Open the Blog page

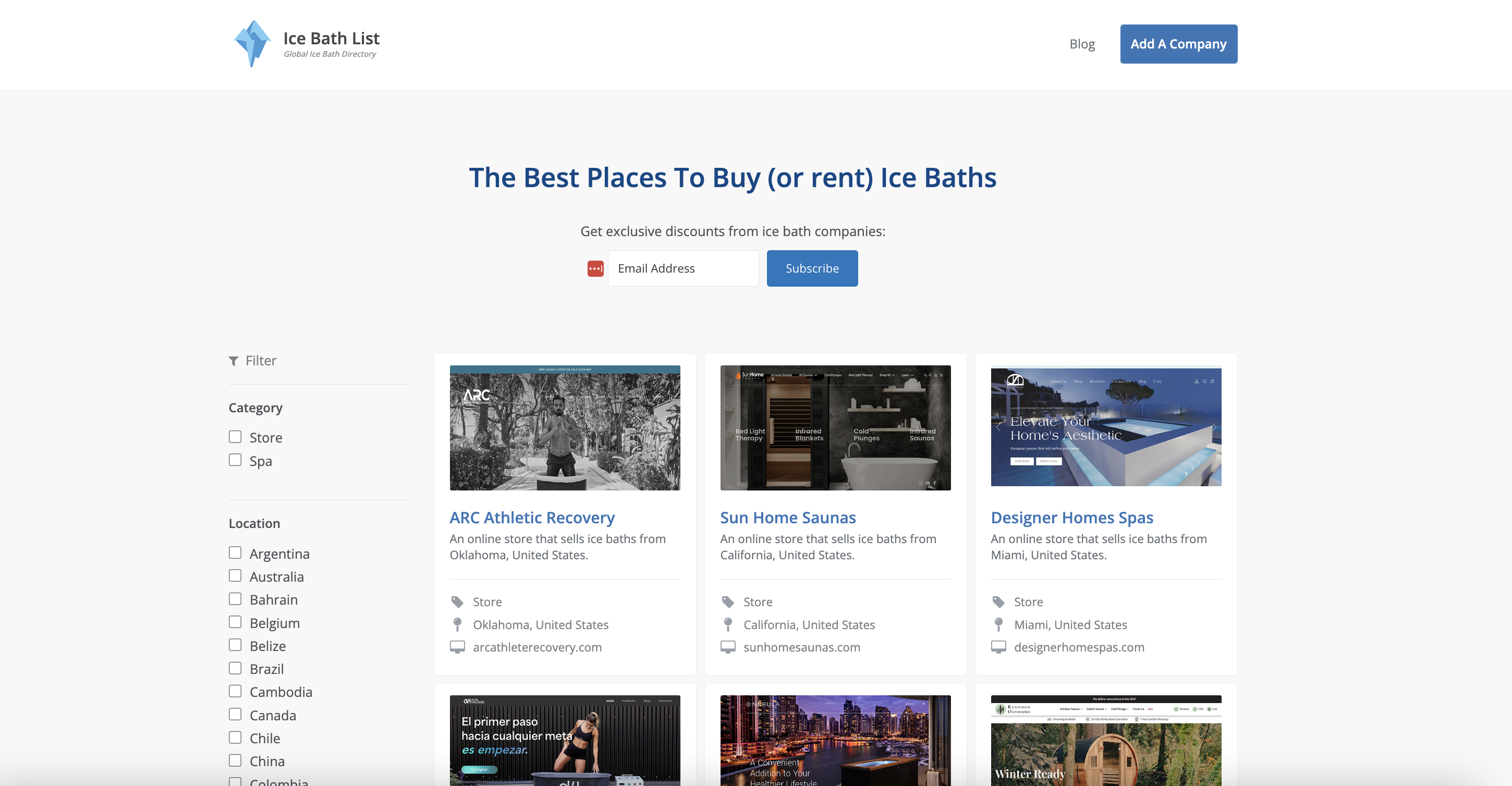pyautogui.click(x=1082, y=44)
